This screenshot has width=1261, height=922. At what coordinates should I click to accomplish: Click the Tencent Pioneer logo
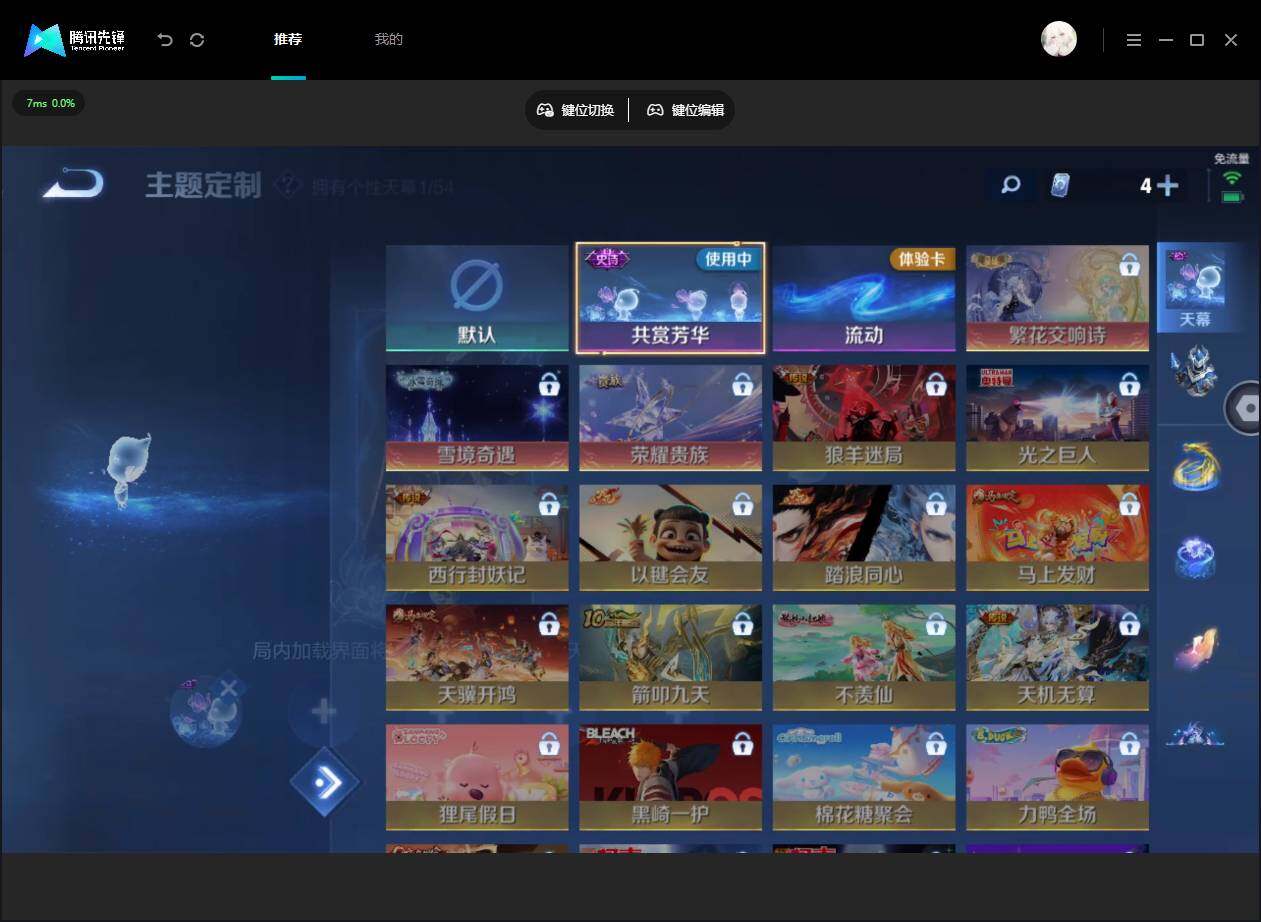pyautogui.click(x=75, y=40)
